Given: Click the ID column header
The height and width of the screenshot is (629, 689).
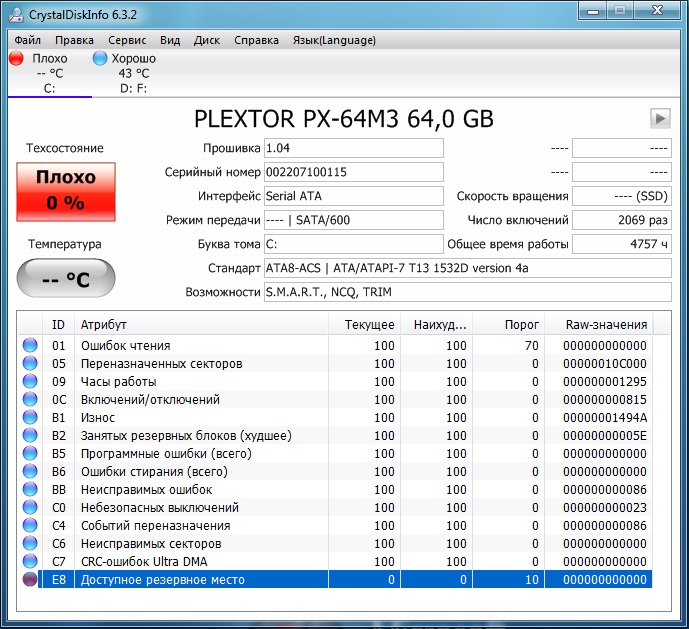Looking at the screenshot, I should click(58, 324).
